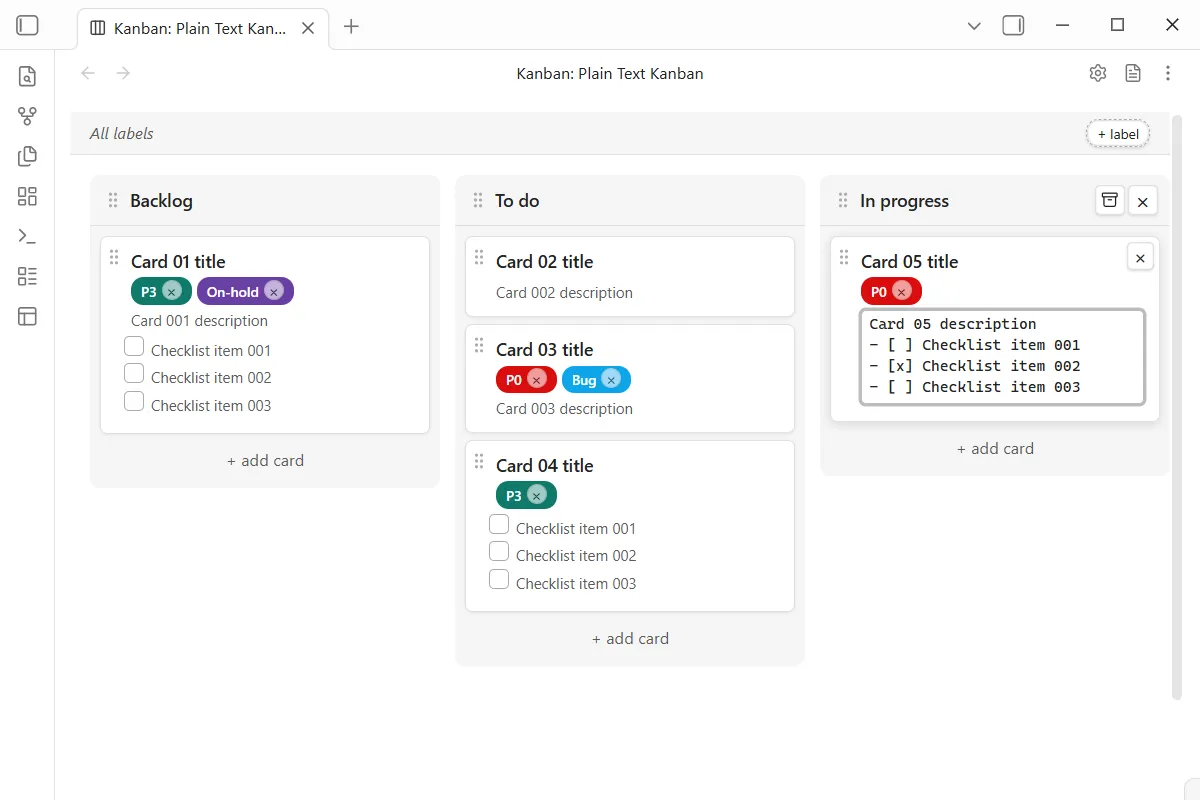Click the checklist ribbon icon
Screen dimensions: 1200x800
pyautogui.click(x=27, y=276)
